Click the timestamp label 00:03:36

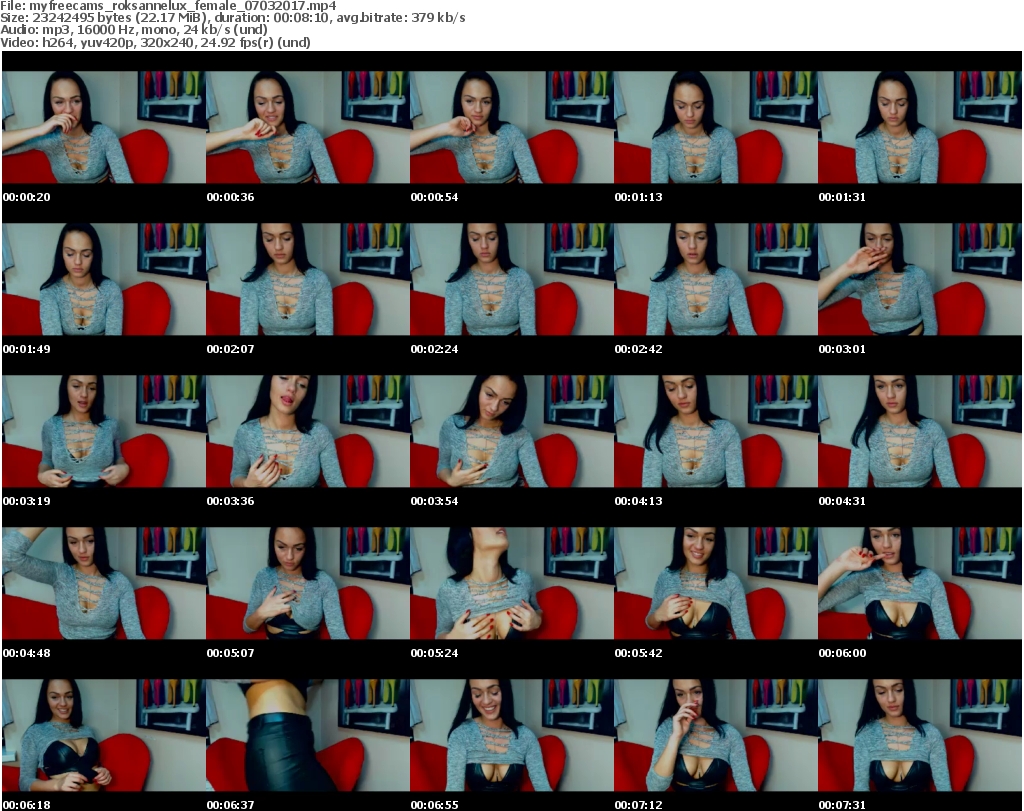231,501
